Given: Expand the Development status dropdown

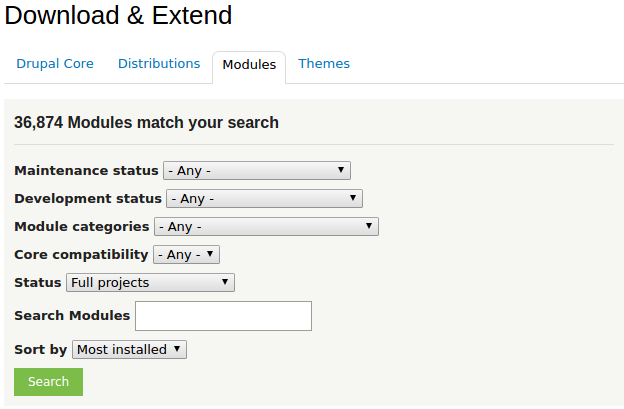Looking at the screenshot, I should coord(264,199).
